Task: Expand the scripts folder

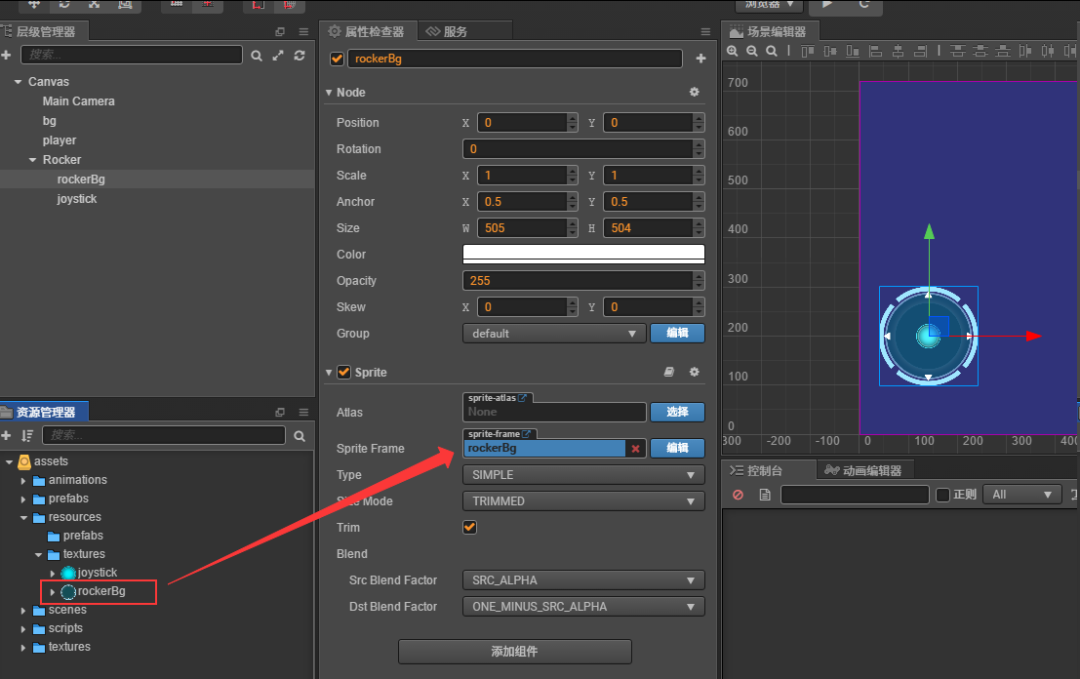Action: pyautogui.click(x=23, y=629)
